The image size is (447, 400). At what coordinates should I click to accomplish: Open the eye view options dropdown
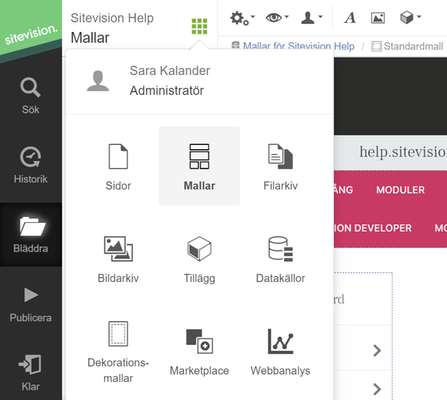click(x=277, y=17)
